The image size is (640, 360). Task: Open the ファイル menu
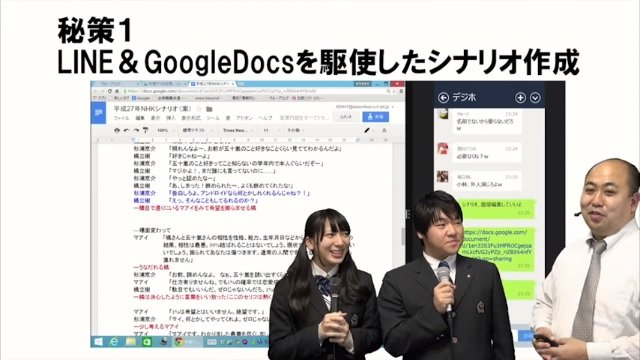[121, 118]
